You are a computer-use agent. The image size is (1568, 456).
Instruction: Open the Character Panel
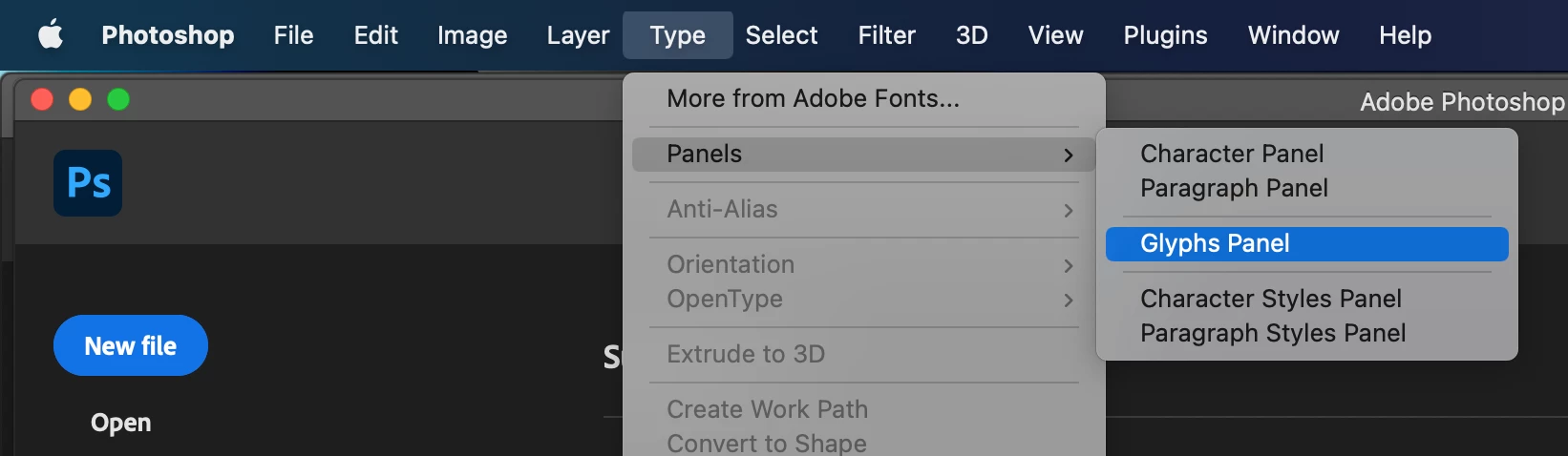click(1306, 154)
